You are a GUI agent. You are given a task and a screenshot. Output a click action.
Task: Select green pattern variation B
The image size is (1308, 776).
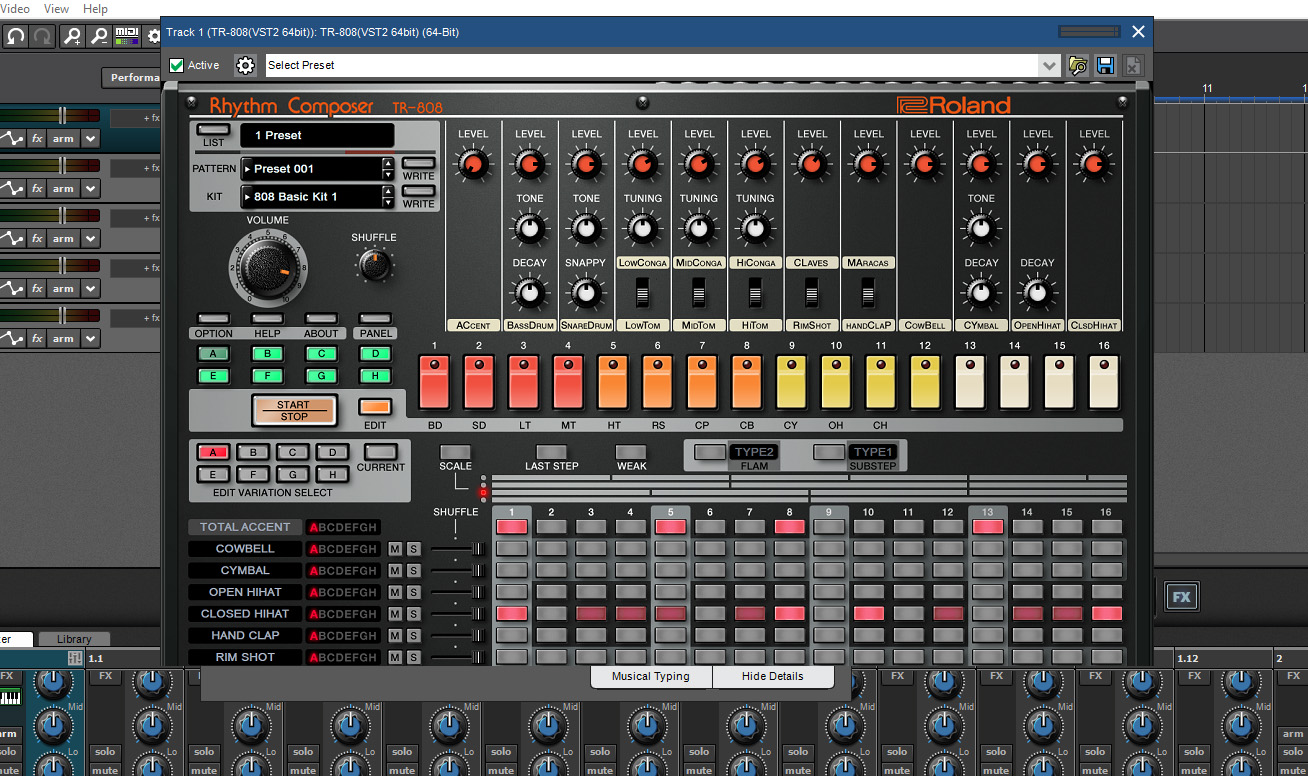click(x=268, y=353)
